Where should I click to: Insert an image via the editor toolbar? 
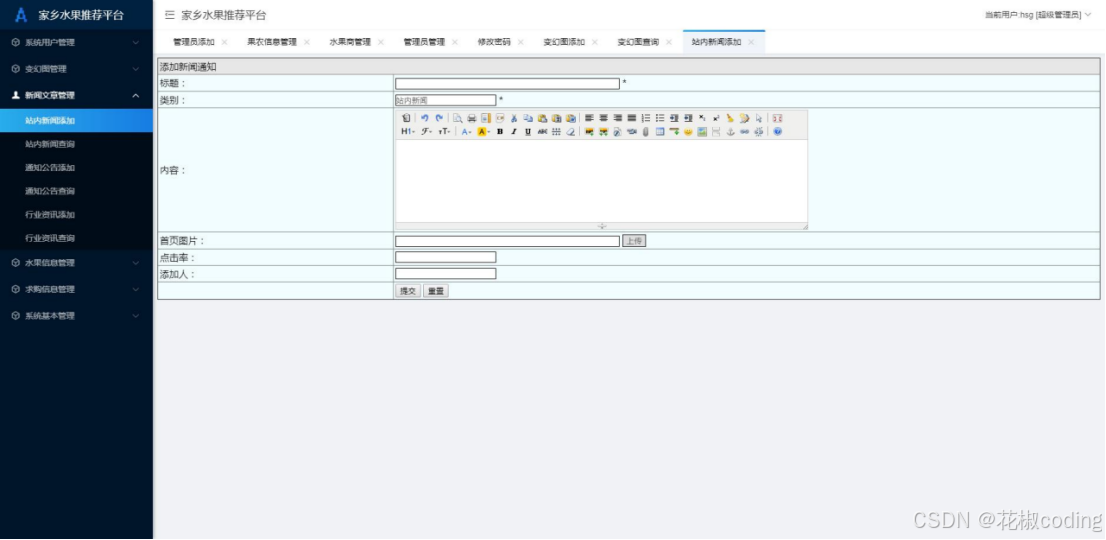pos(588,131)
